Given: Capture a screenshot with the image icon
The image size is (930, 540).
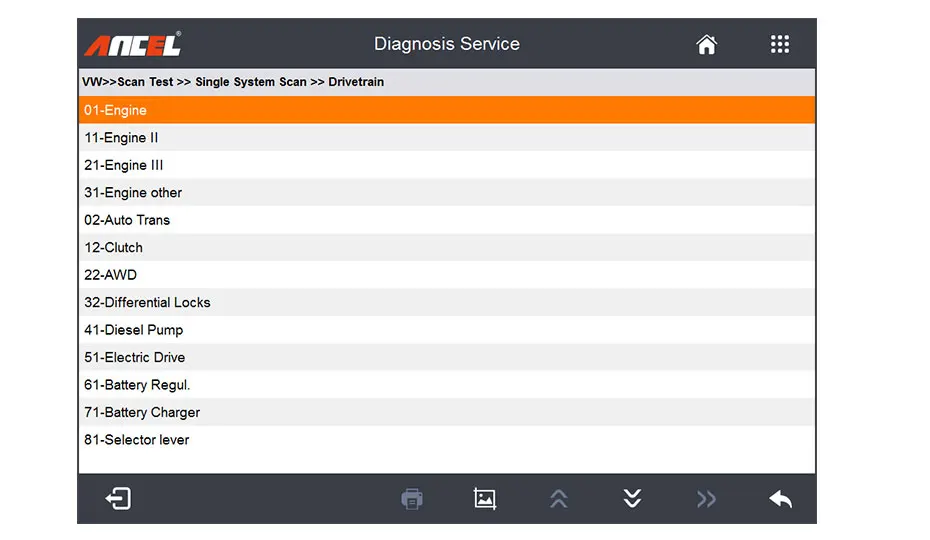Looking at the screenshot, I should [485, 498].
